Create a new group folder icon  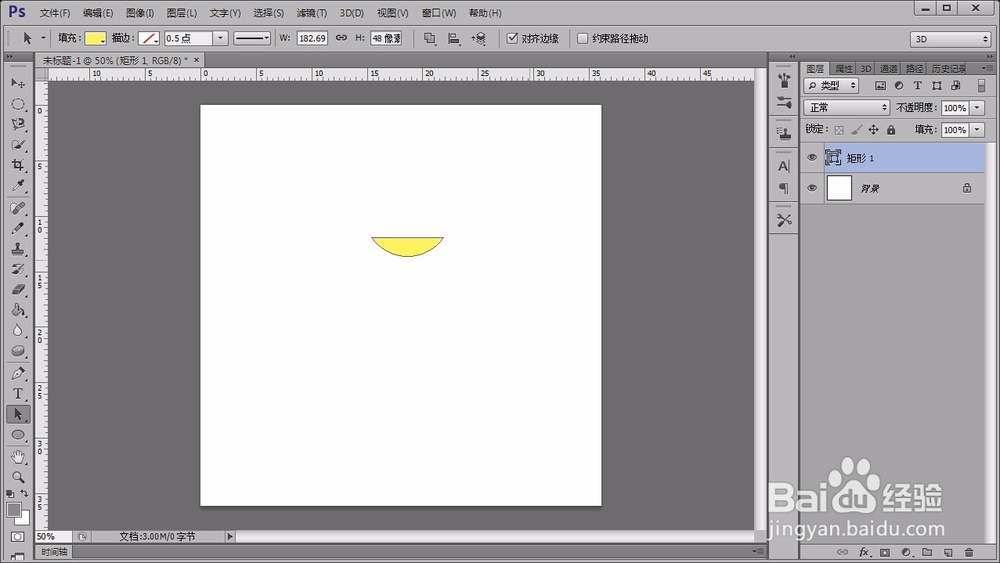tap(927, 552)
